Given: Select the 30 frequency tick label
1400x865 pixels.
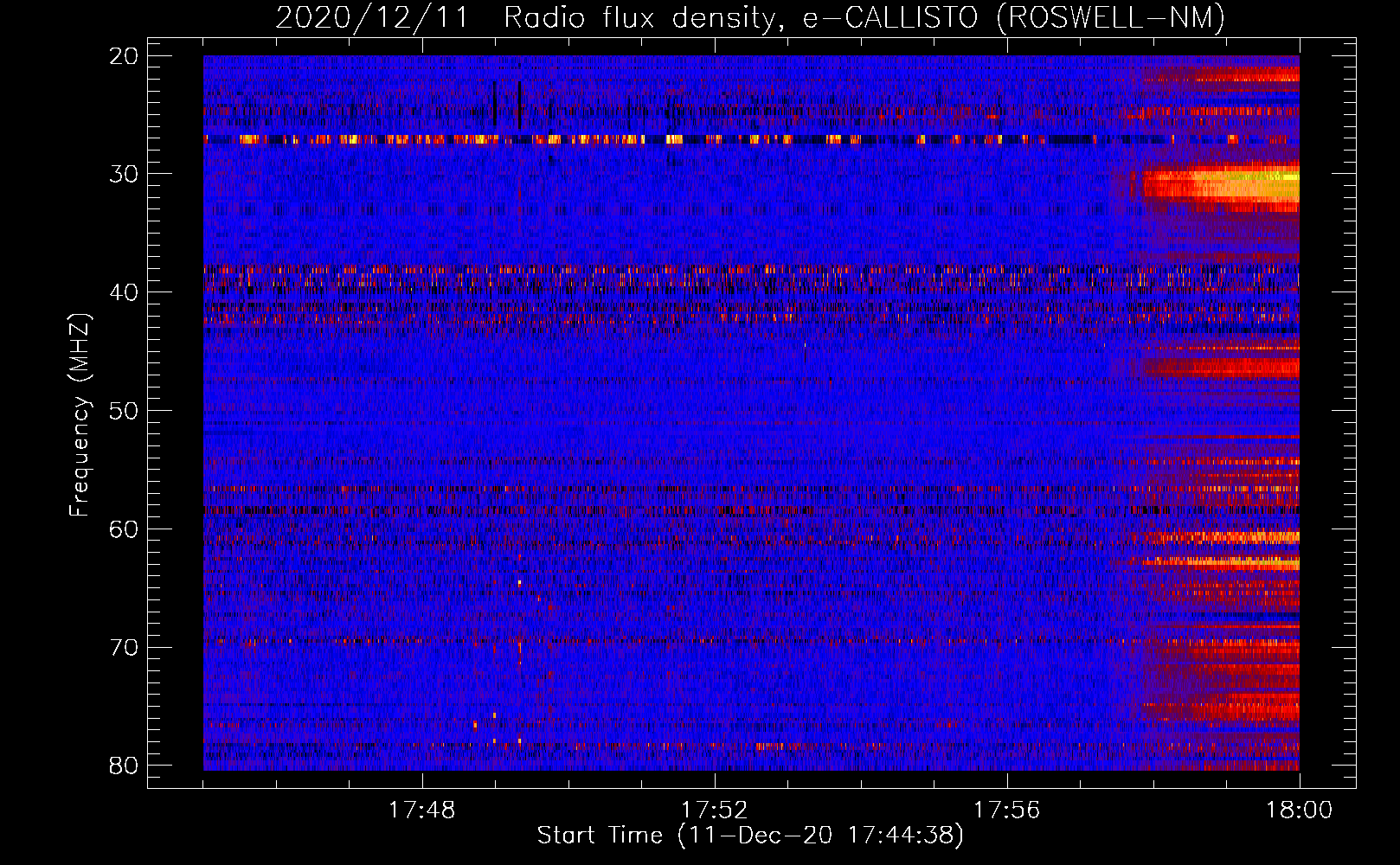Looking at the screenshot, I should (125, 175).
